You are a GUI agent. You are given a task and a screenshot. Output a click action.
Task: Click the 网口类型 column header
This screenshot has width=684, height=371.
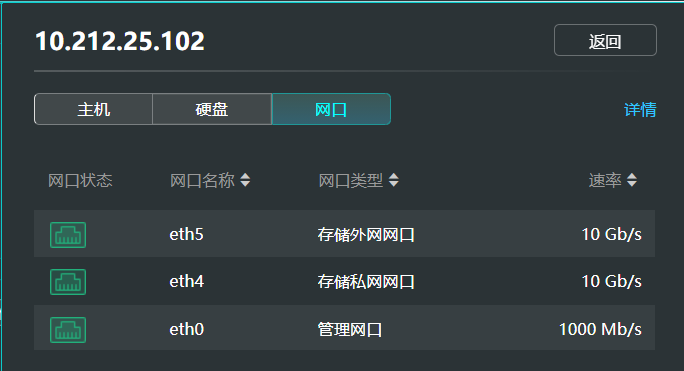(x=351, y=180)
